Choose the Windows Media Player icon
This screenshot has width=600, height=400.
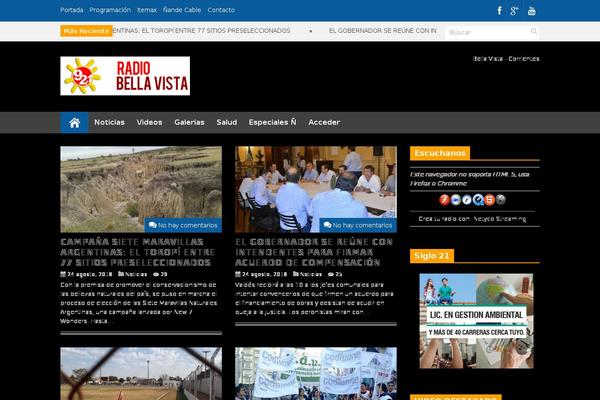point(455,199)
